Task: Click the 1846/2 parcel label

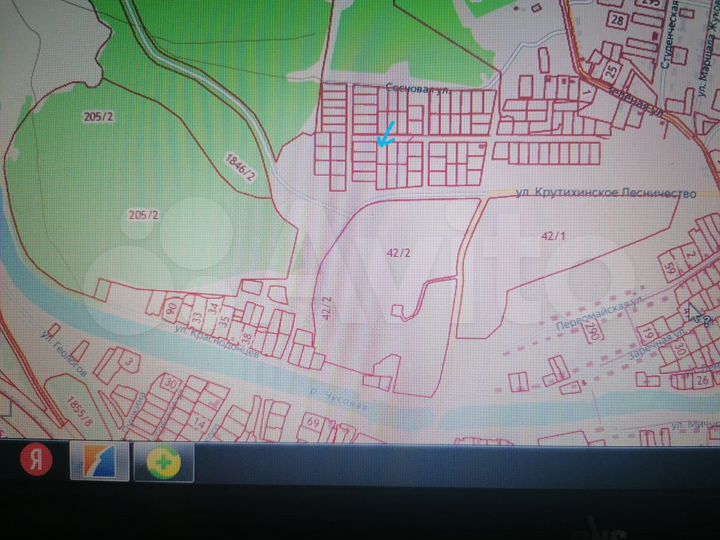Action: pyautogui.click(x=240, y=167)
